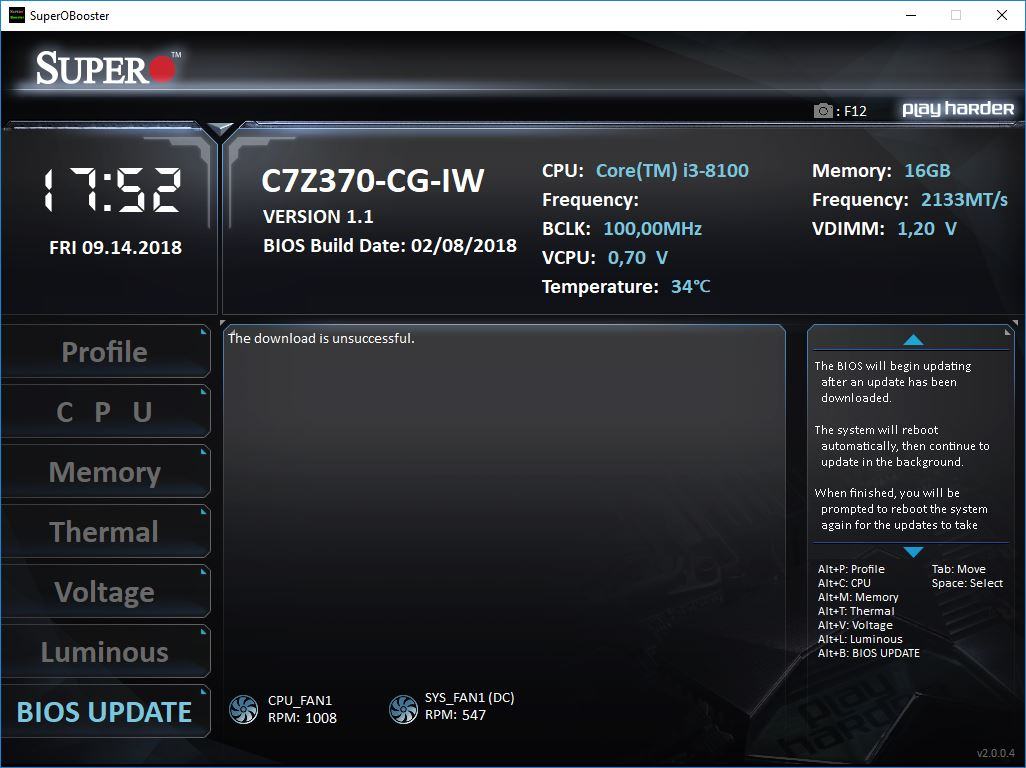Click the Tab: Move hint text
1026x768 pixels.
[959, 569]
